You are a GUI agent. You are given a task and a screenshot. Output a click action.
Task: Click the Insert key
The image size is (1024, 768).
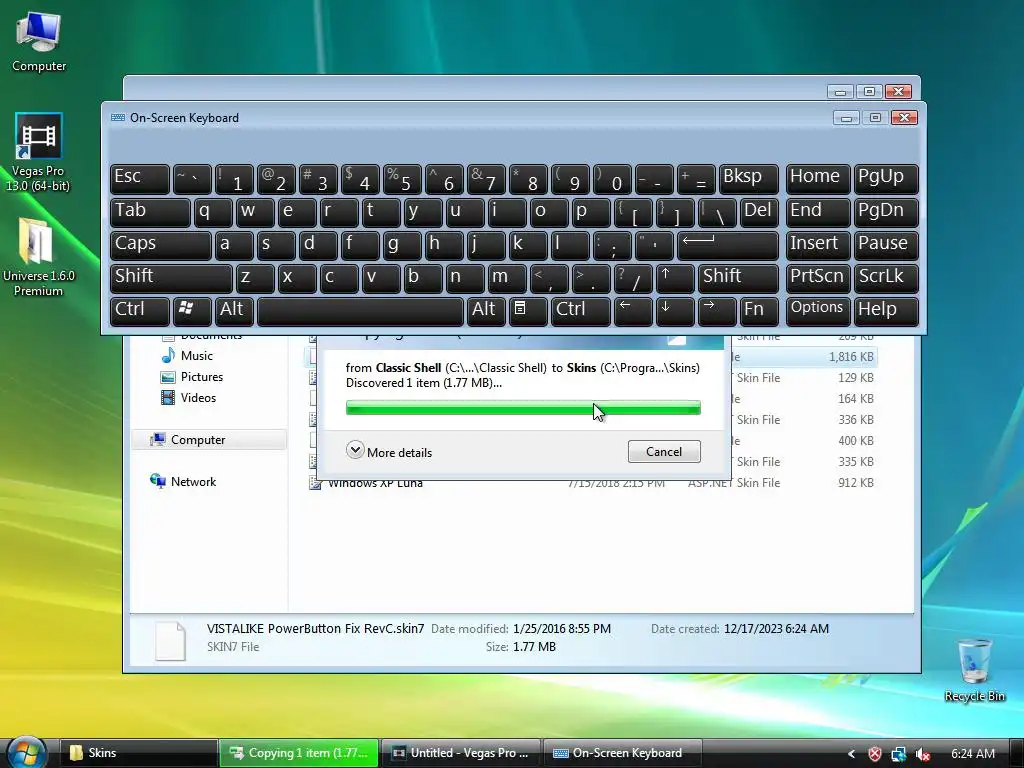pyautogui.click(x=818, y=245)
